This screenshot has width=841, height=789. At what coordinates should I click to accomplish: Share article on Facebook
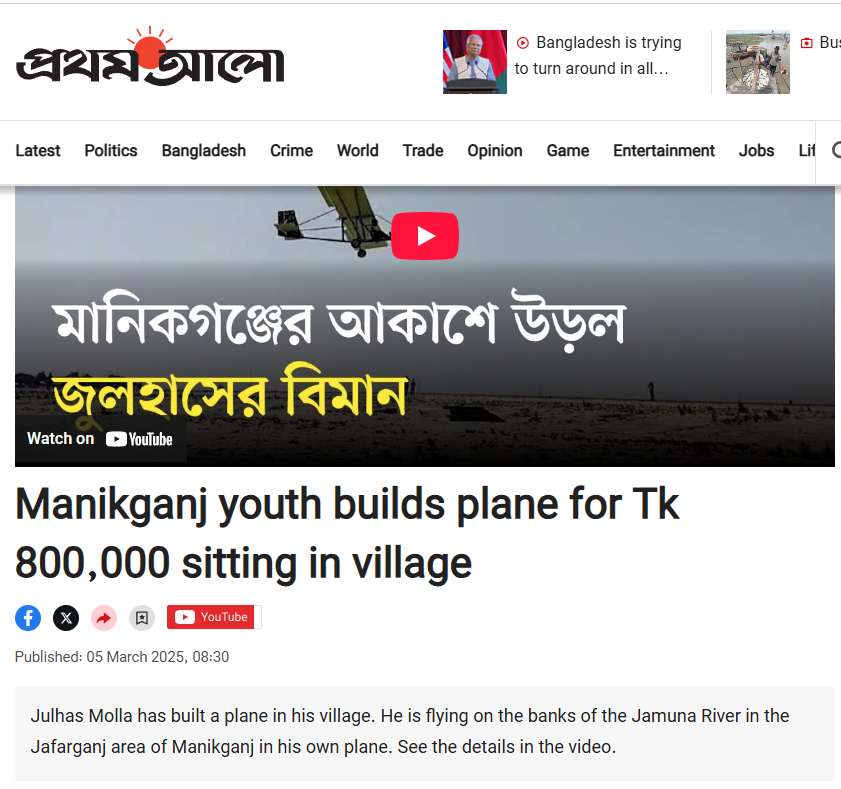(28, 618)
